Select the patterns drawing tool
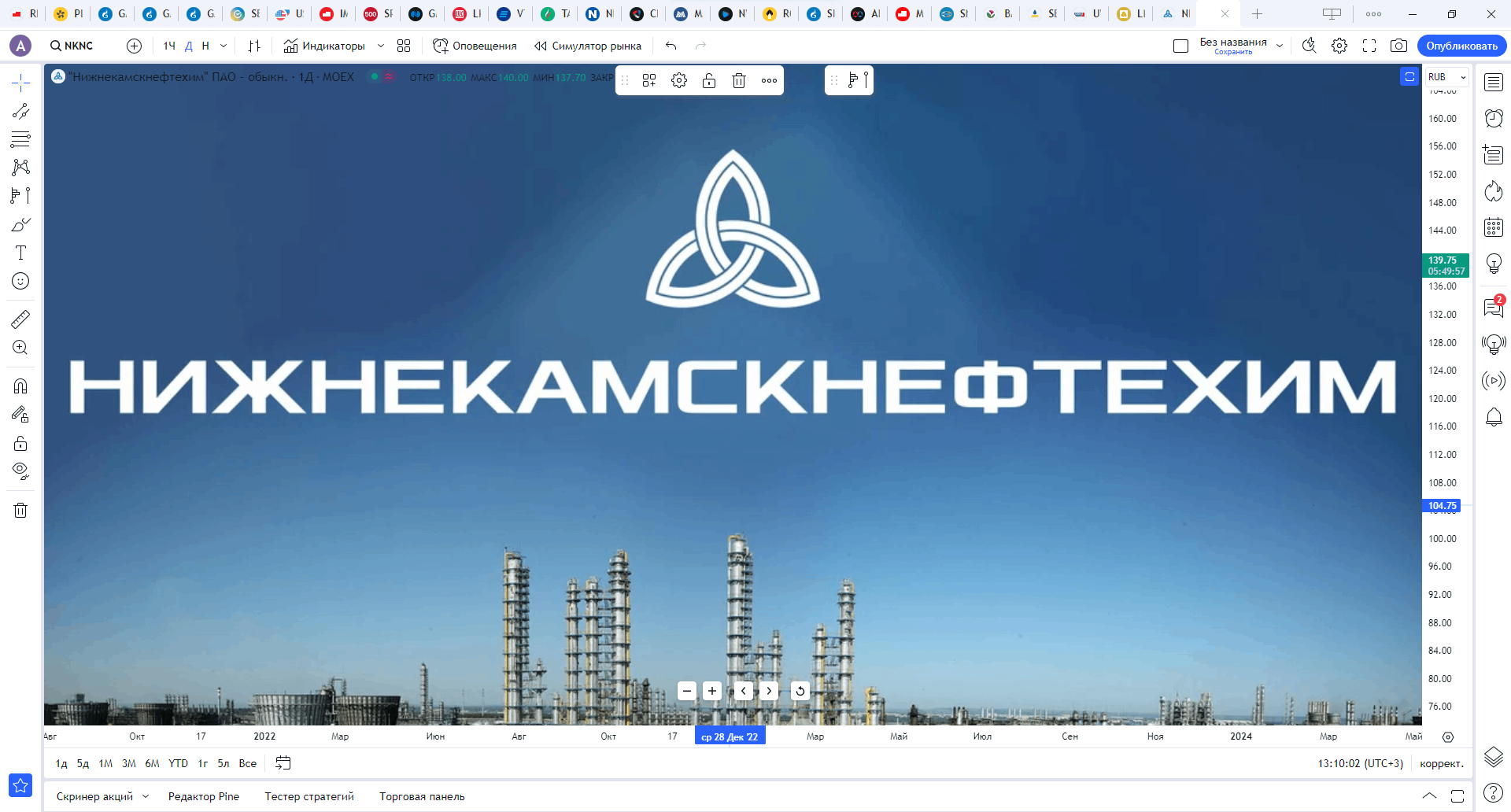 (x=20, y=168)
